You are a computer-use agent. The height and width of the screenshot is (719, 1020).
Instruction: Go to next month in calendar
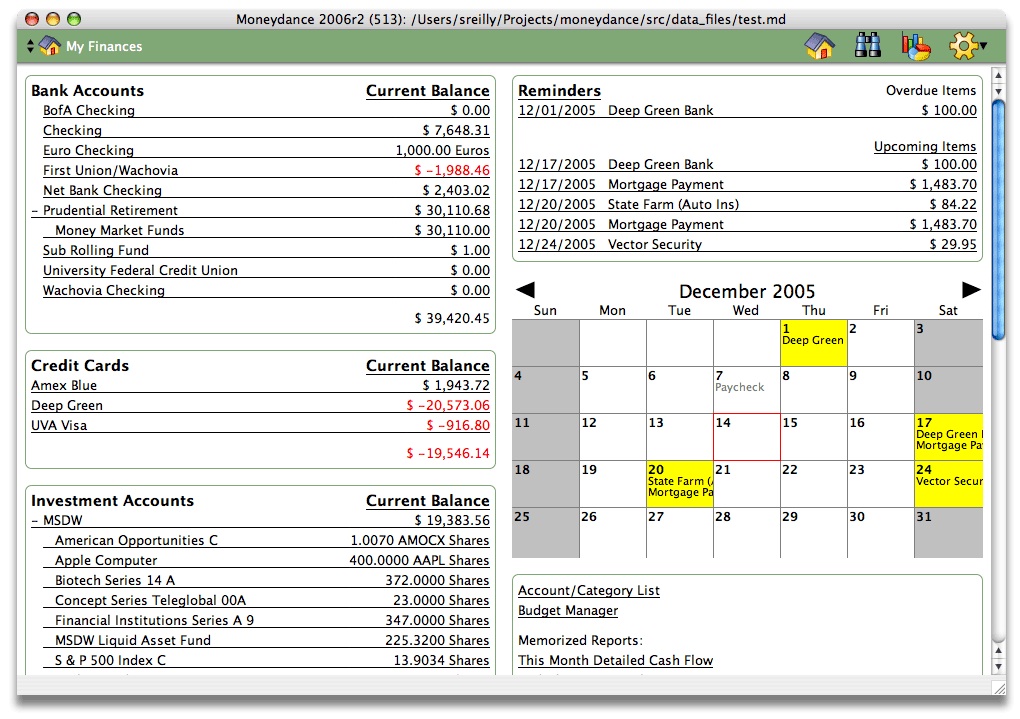coord(971,290)
